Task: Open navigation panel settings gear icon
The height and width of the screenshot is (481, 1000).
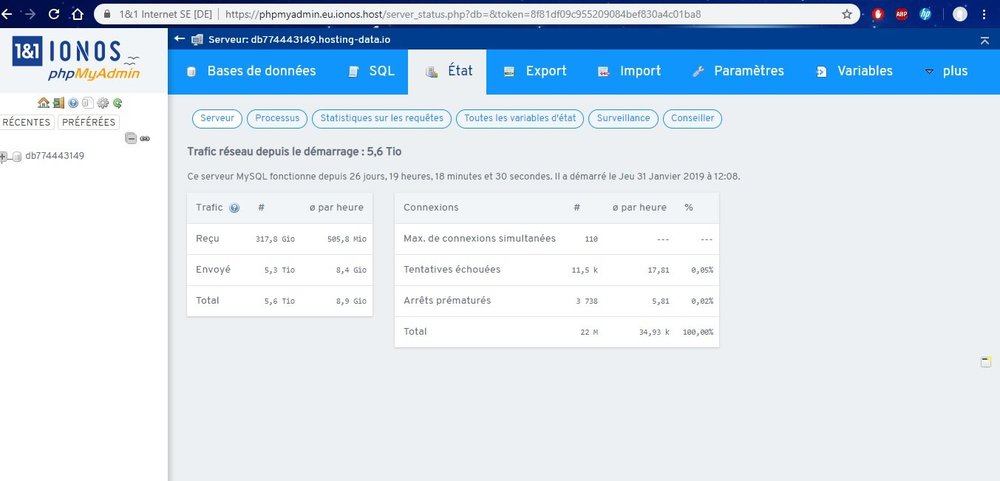Action: click(x=103, y=103)
